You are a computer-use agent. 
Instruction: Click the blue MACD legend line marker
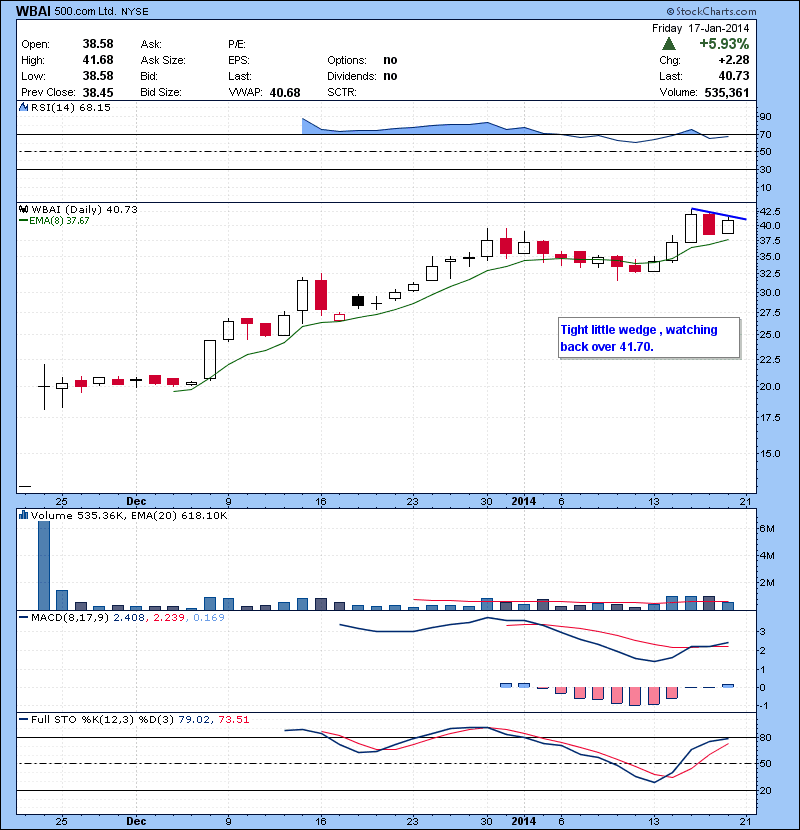click(23, 617)
